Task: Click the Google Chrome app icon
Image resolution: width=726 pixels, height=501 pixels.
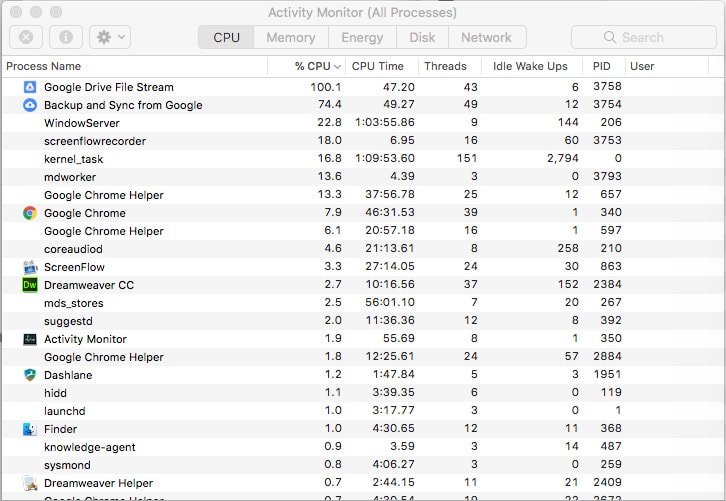Action: (30, 213)
